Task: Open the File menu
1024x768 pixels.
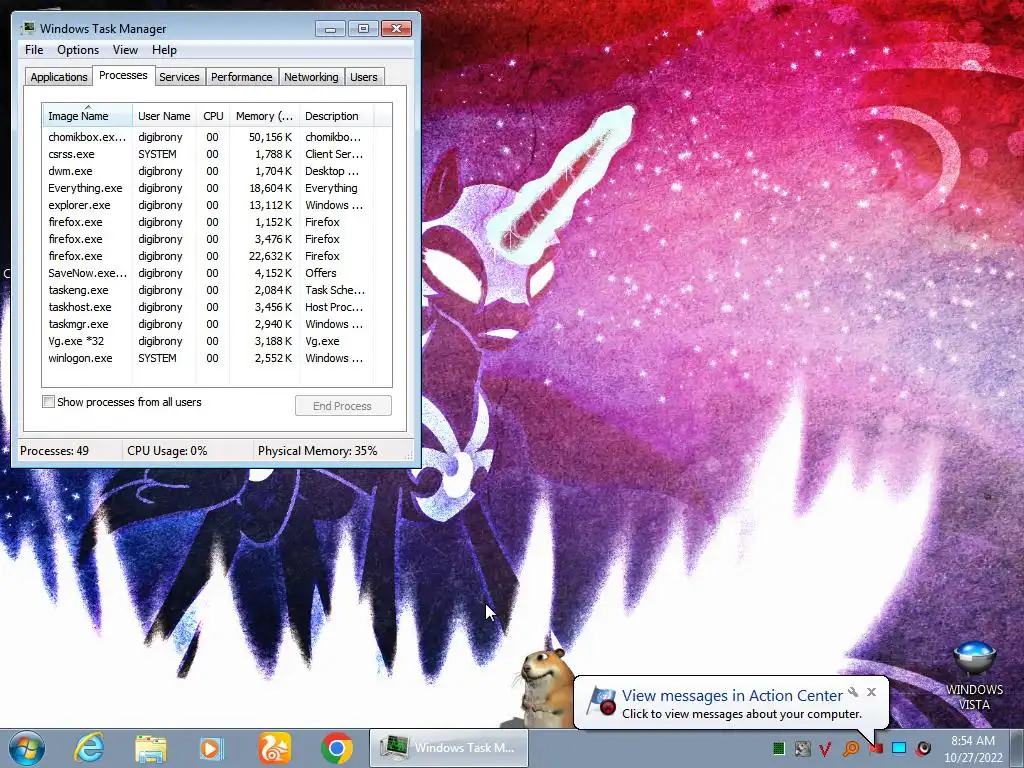Action: [34, 50]
